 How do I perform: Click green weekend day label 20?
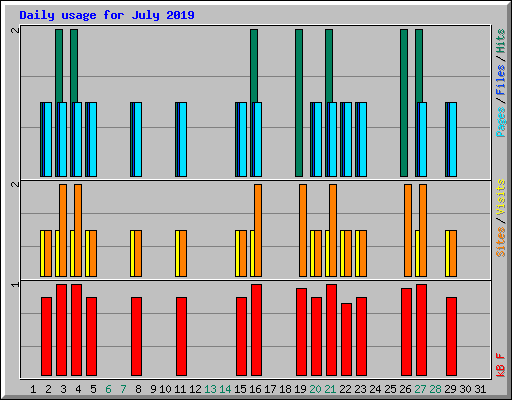click(x=315, y=389)
